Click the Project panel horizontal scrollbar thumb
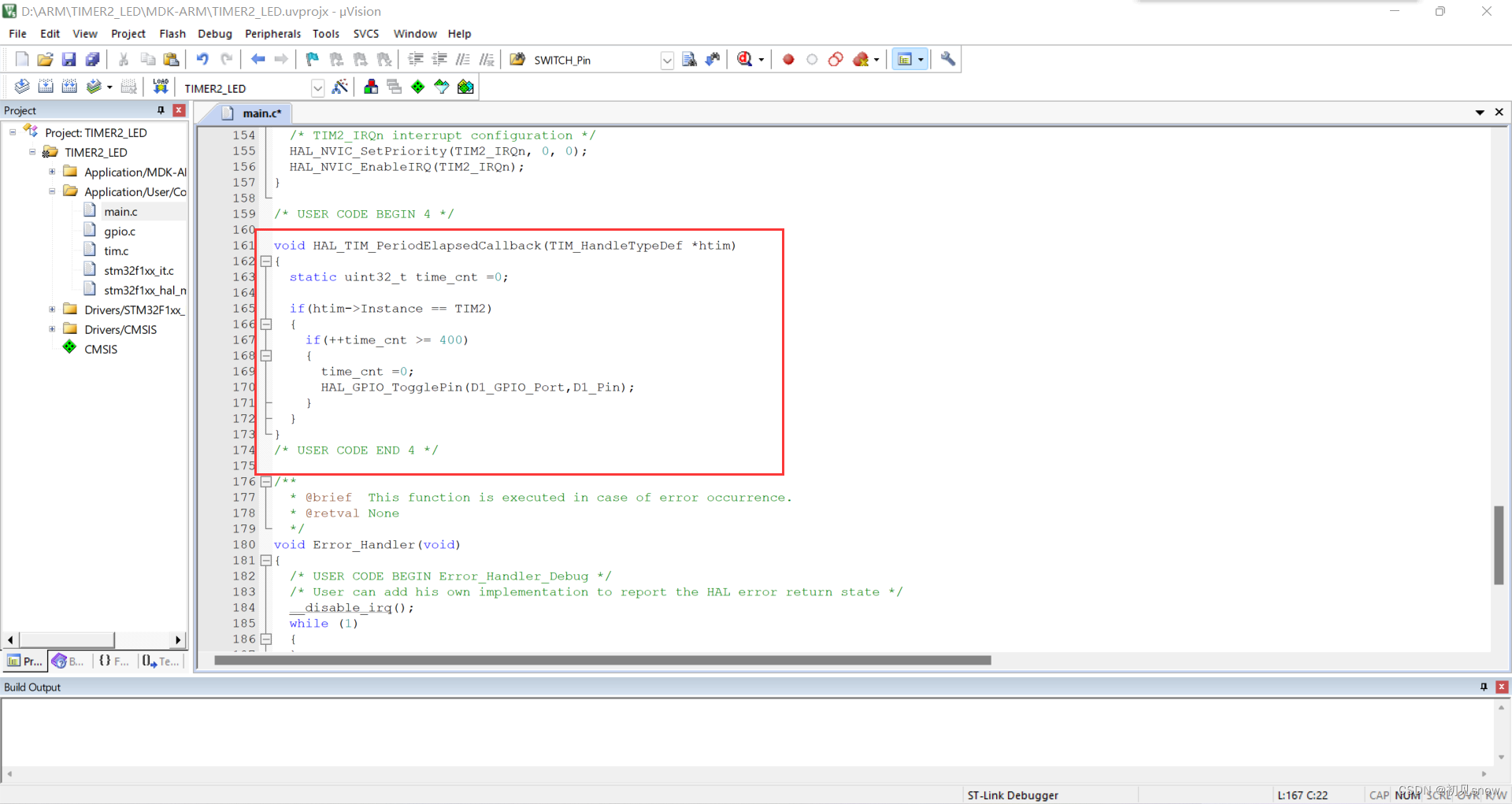This screenshot has width=1512, height=804. [67, 639]
